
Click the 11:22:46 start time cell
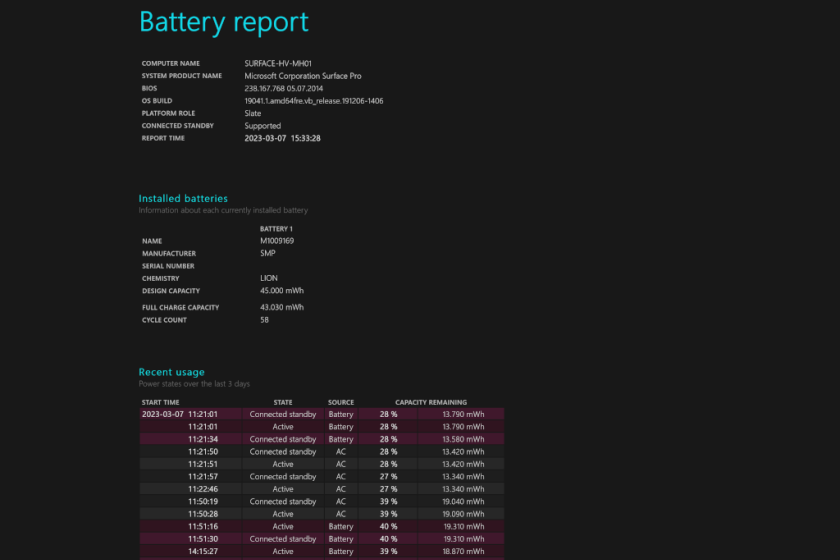coord(203,489)
